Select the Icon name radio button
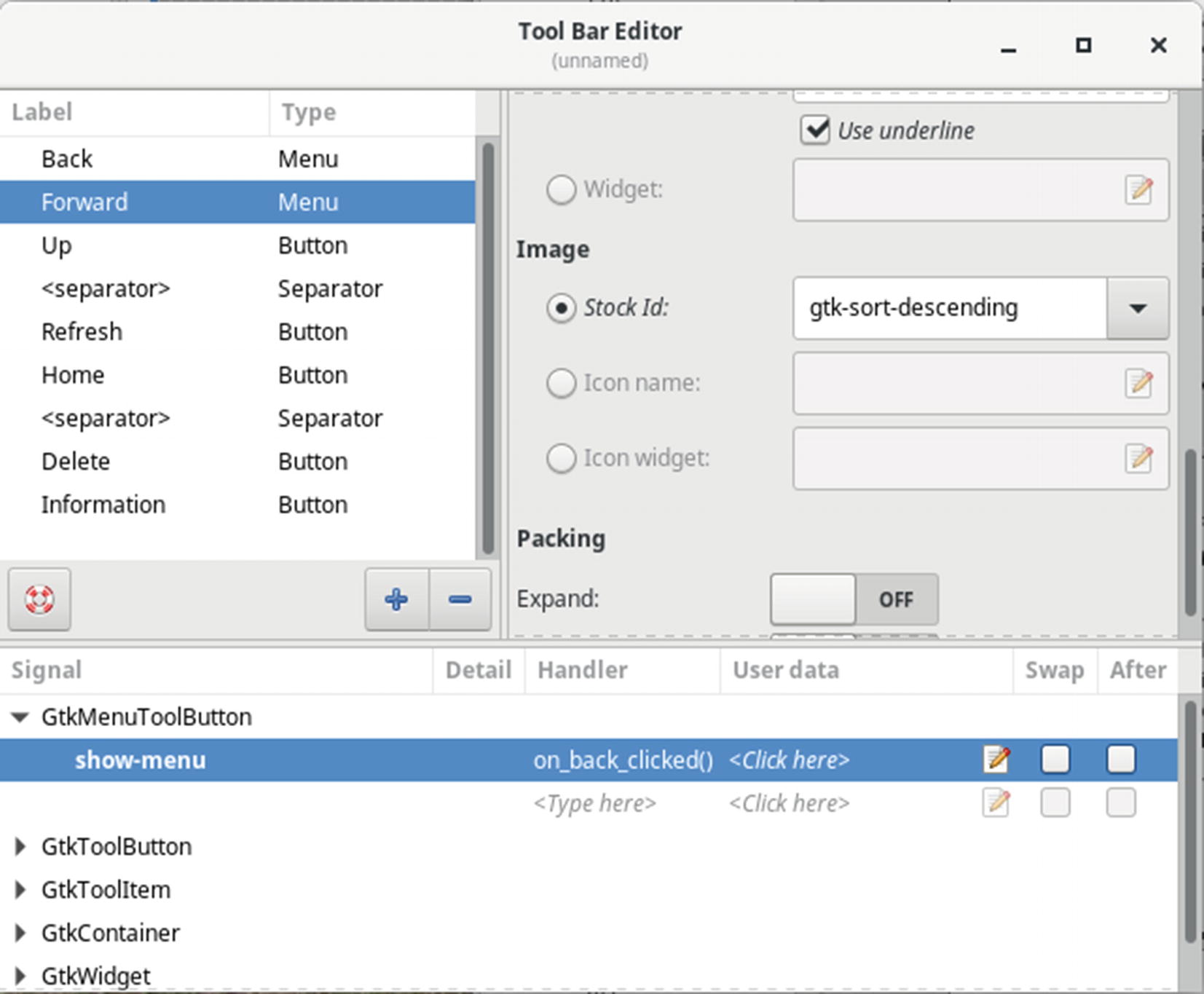This screenshot has width=1204, height=994. (561, 383)
